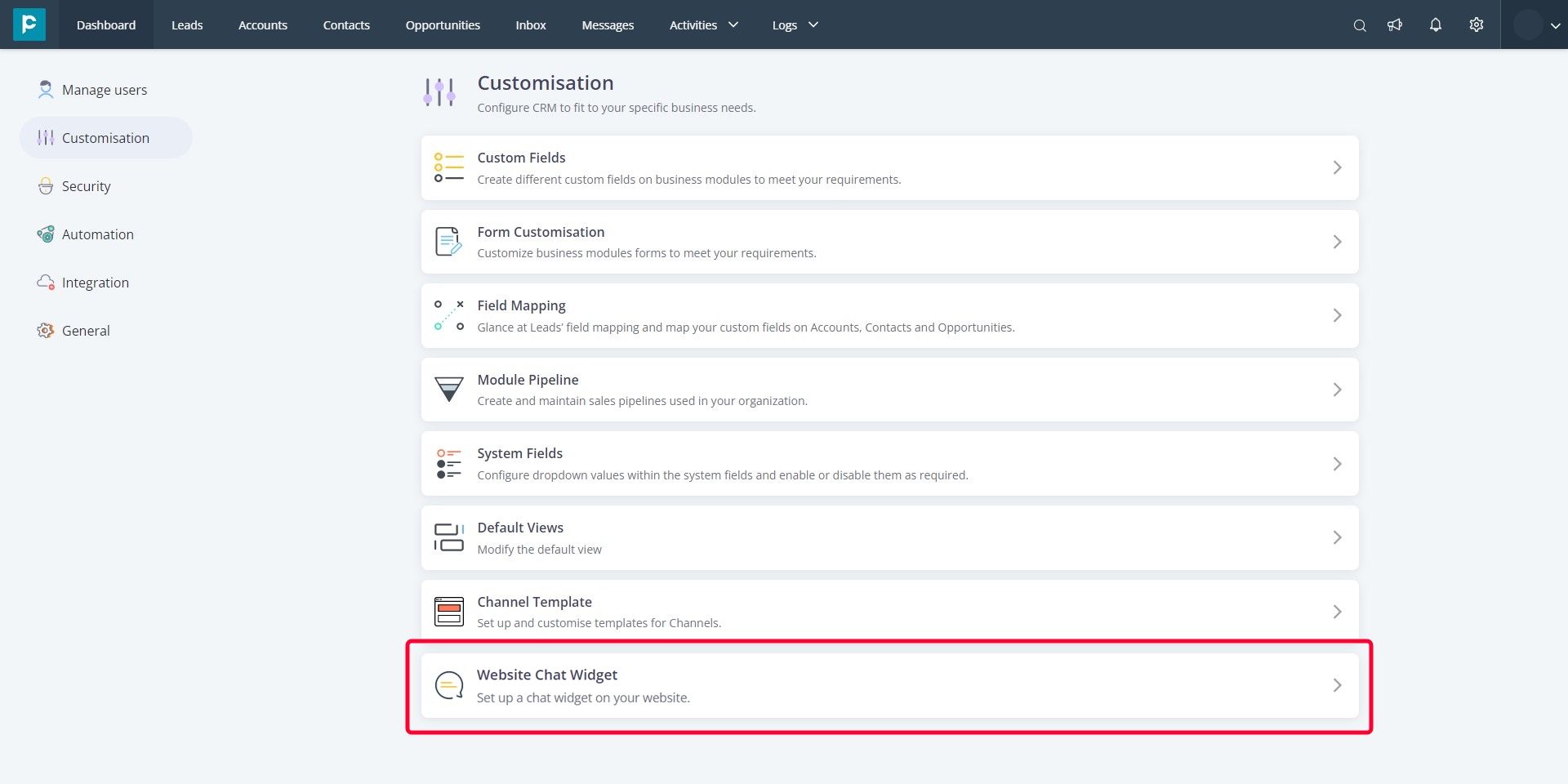This screenshot has width=1568, height=784.
Task: Open the Field Mapping title
Action: [521, 305]
